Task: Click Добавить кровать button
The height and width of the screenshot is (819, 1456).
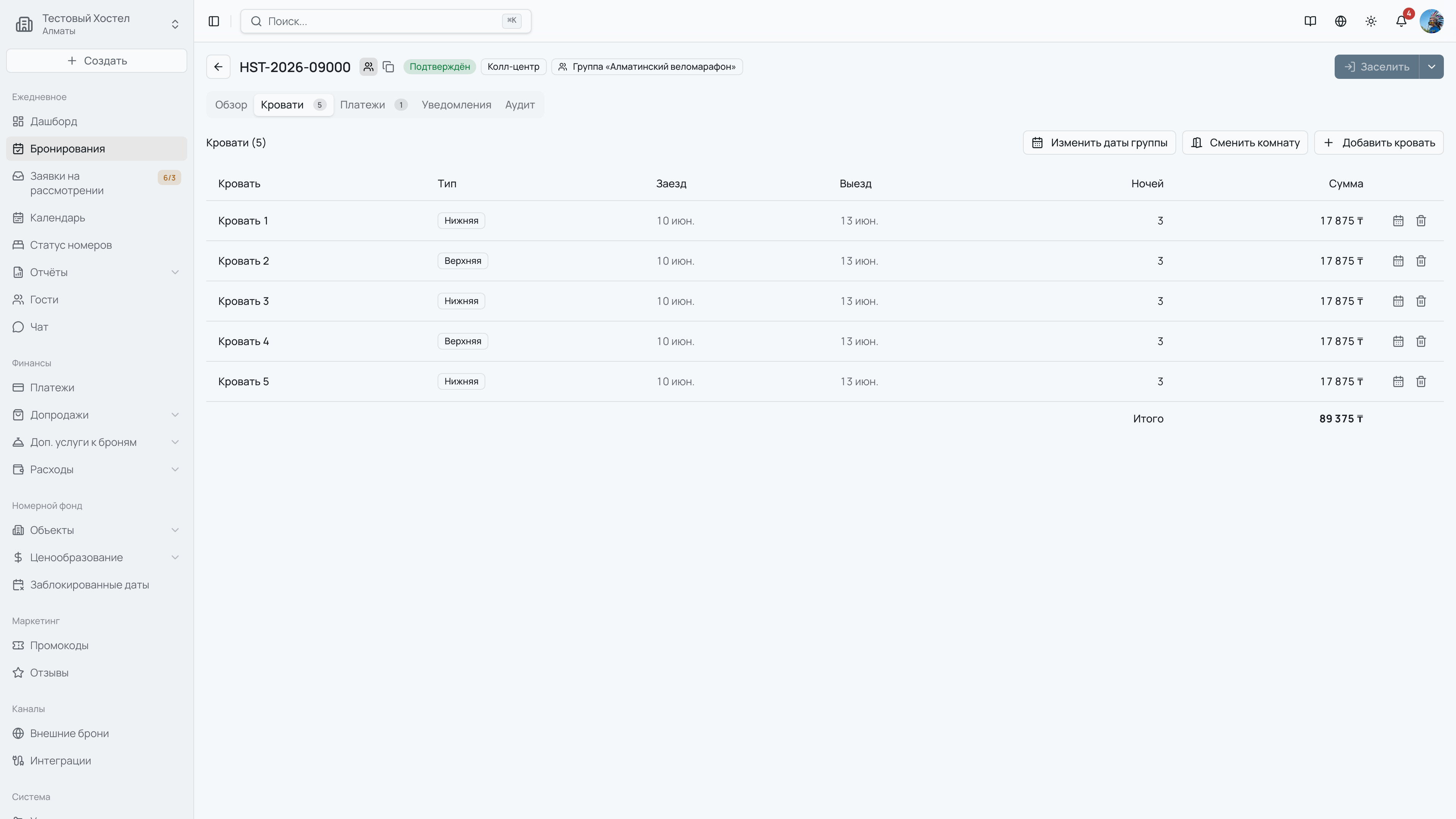Action: (x=1379, y=143)
